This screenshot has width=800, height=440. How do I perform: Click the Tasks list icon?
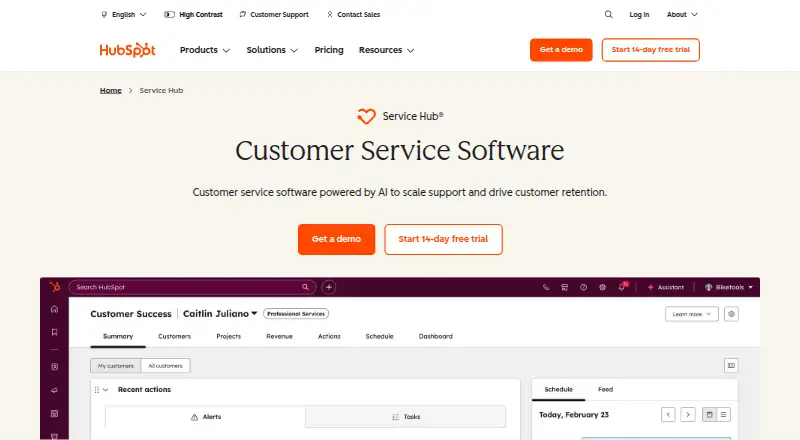click(x=395, y=417)
